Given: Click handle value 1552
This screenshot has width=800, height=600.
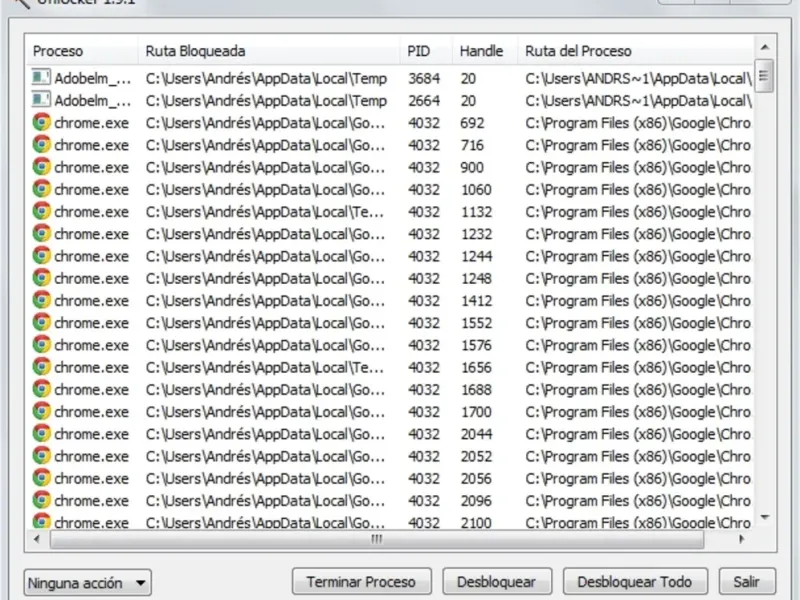Looking at the screenshot, I should coord(477,323).
